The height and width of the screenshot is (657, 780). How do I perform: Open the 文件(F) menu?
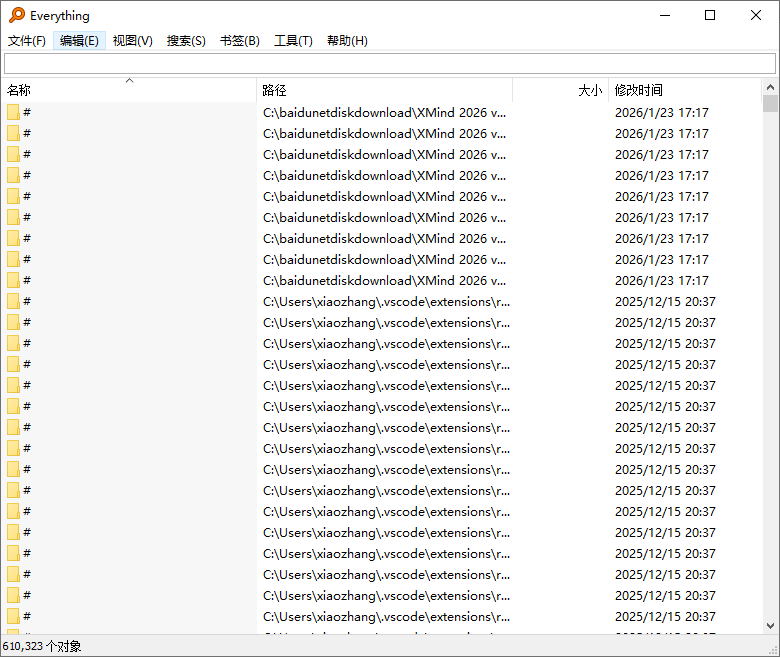pyautogui.click(x=27, y=41)
